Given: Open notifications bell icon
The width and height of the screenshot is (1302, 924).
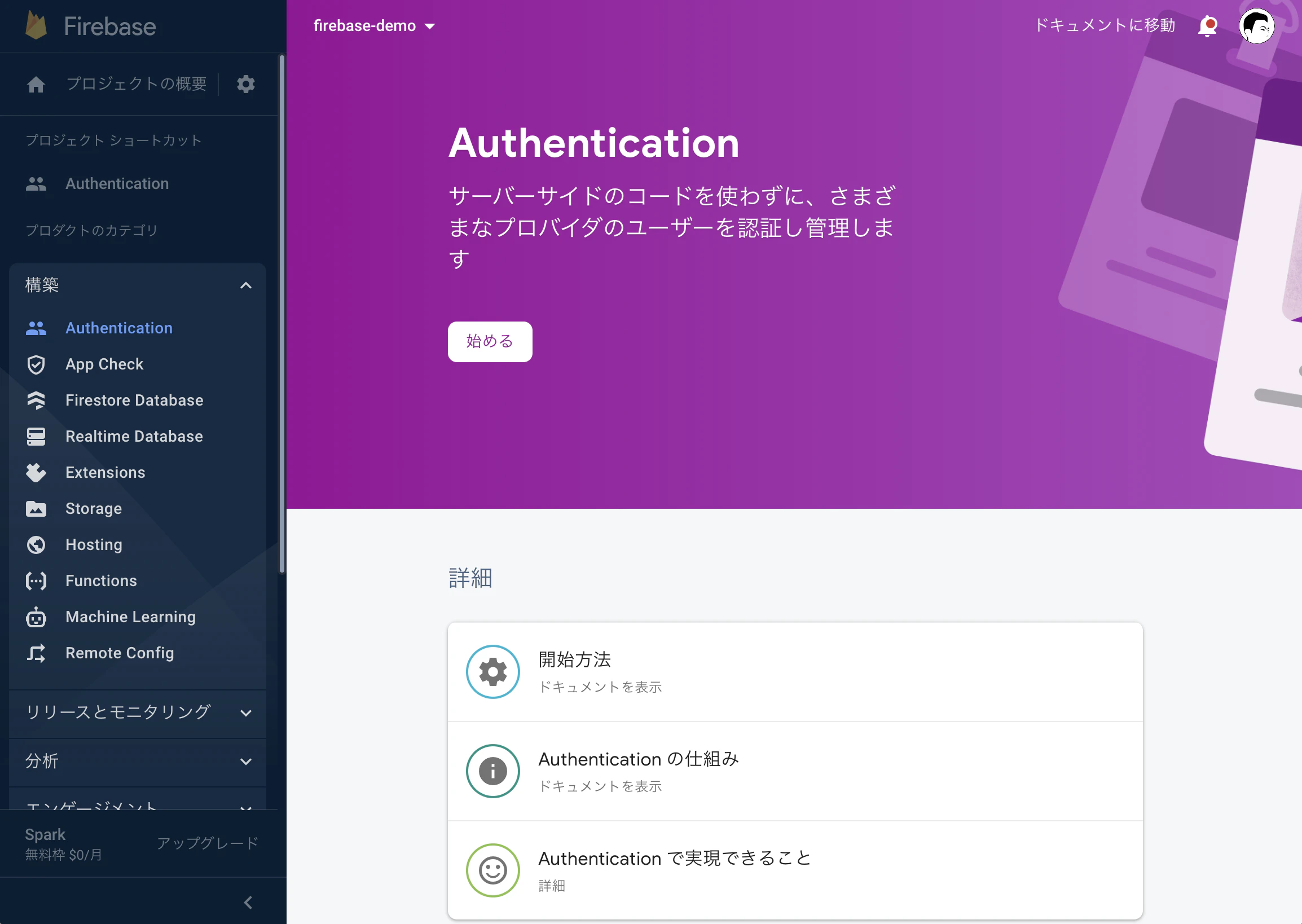Looking at the screenshot, I should (1208, 26).
